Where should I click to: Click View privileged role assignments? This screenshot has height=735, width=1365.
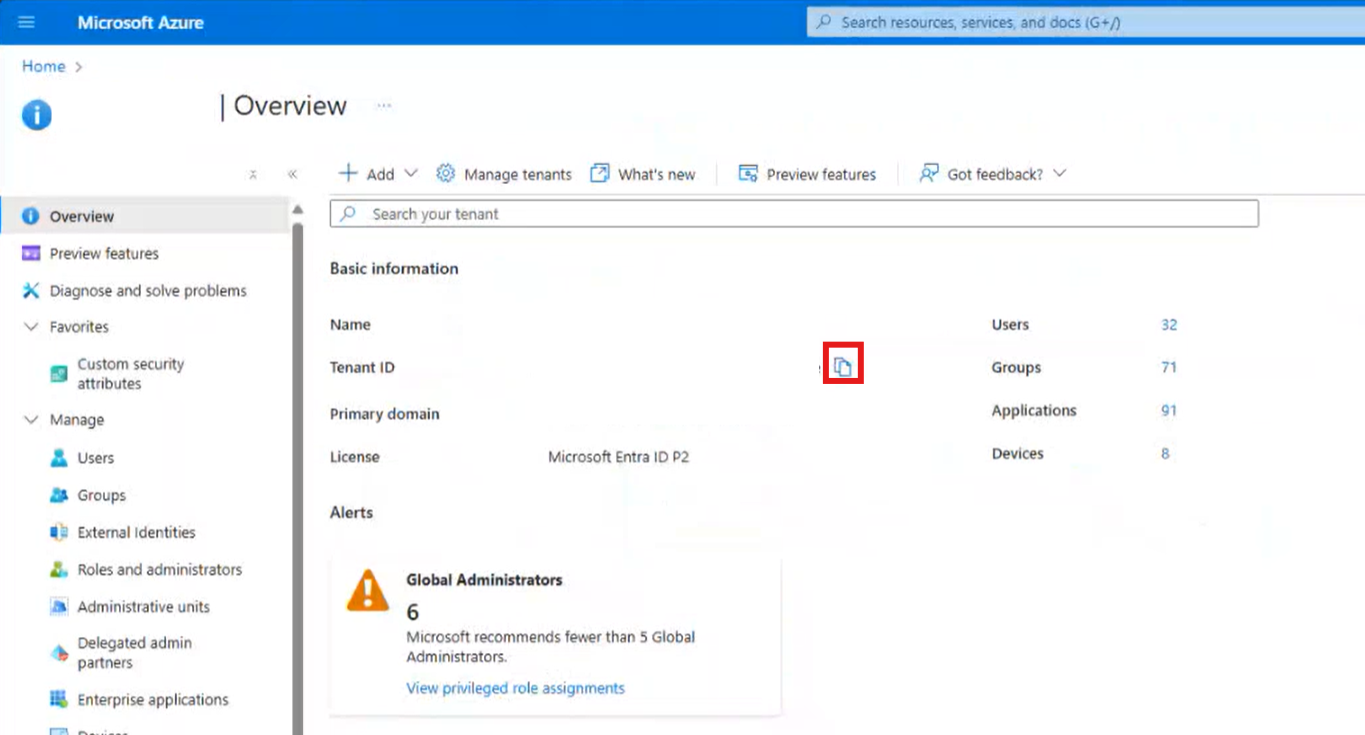tap(516, 688)
